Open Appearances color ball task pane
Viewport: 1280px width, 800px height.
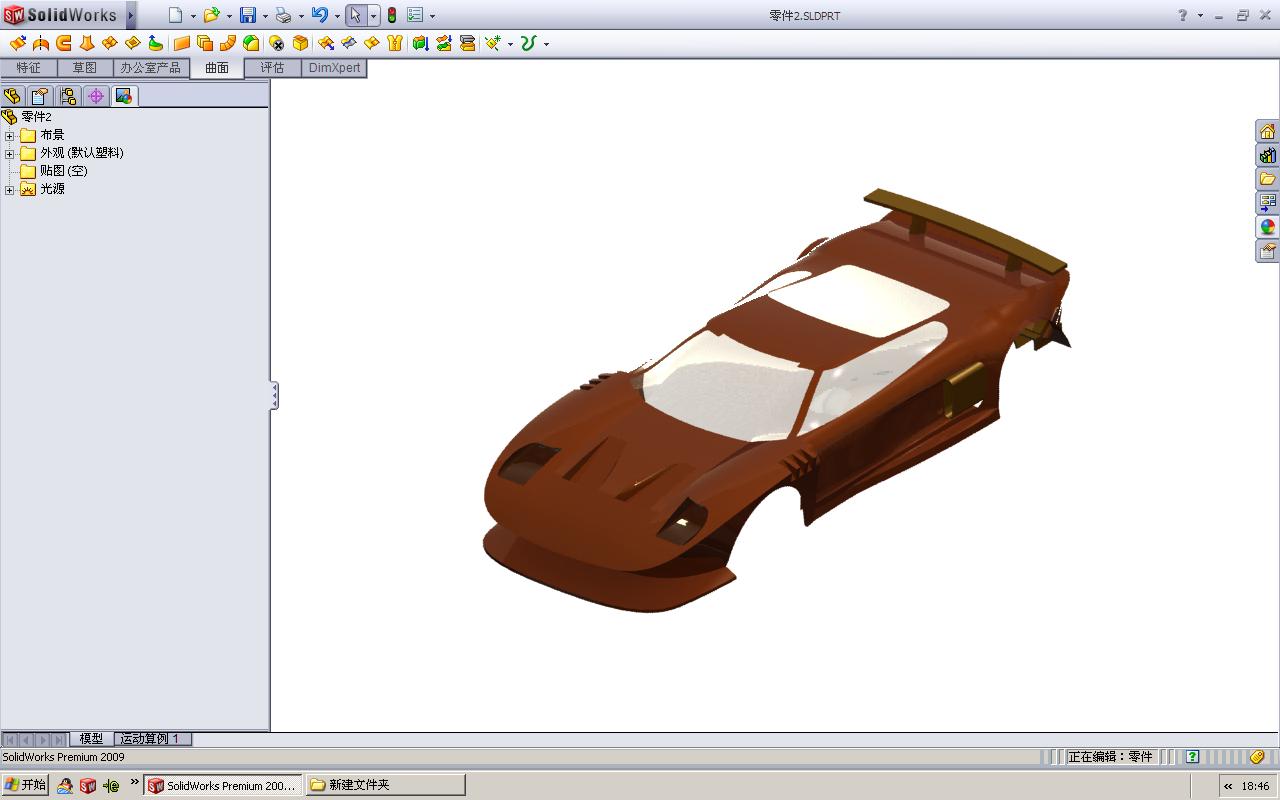1268,227
